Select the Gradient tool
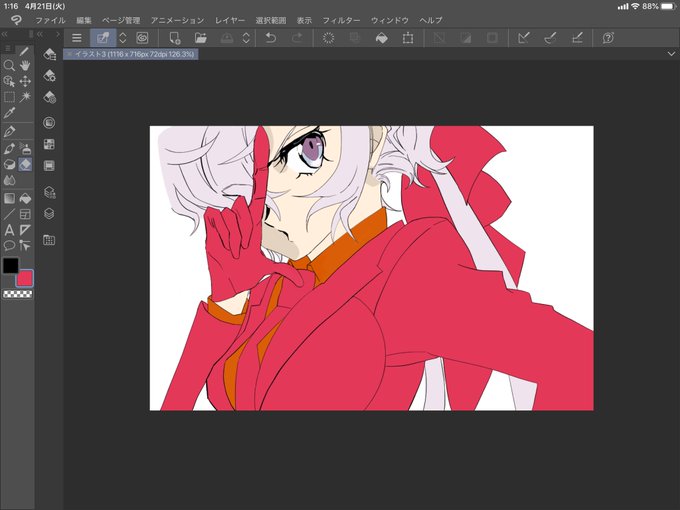 tap(9, 199)
